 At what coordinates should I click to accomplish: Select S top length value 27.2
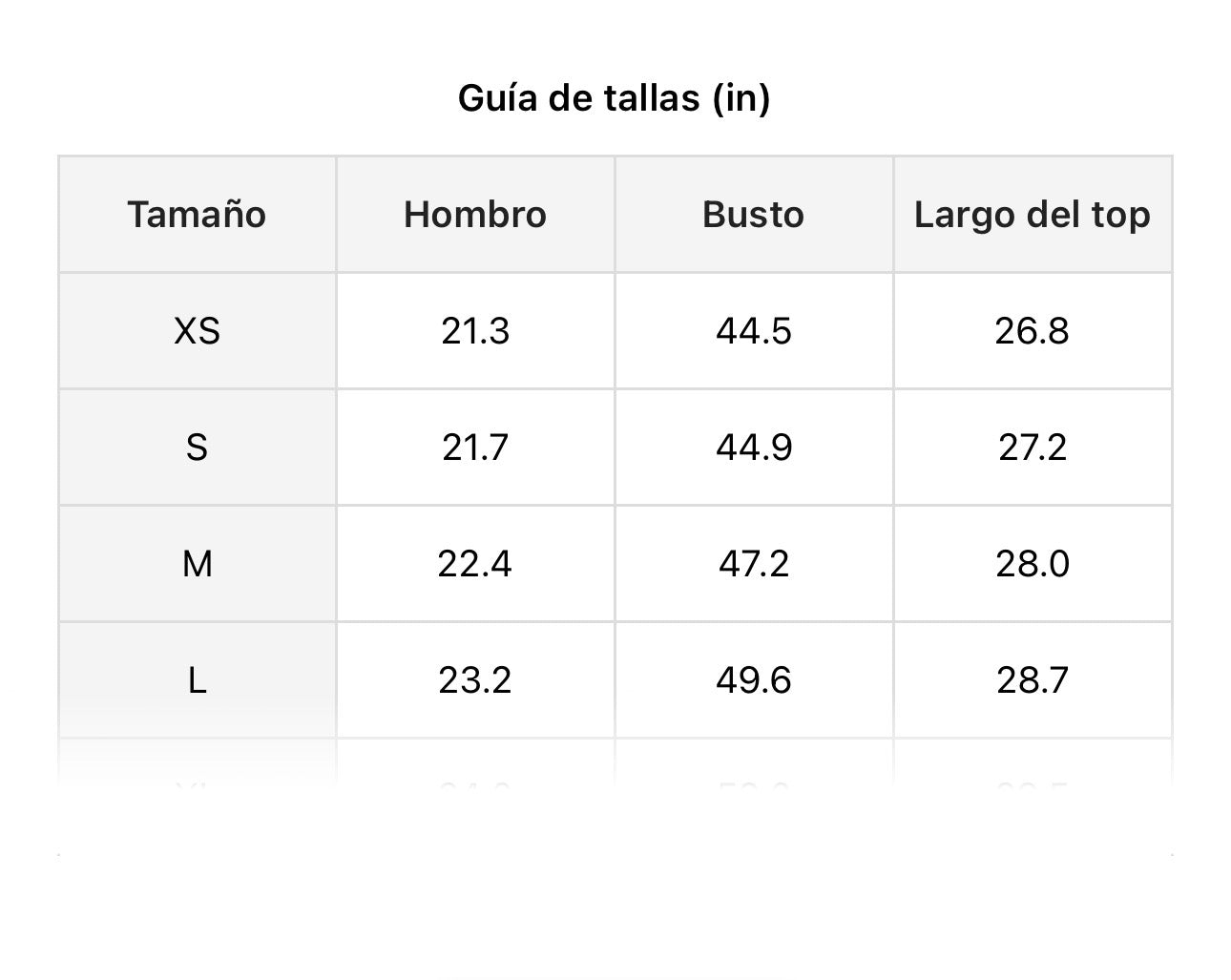pyautogui.click(x=1032, y=448)
